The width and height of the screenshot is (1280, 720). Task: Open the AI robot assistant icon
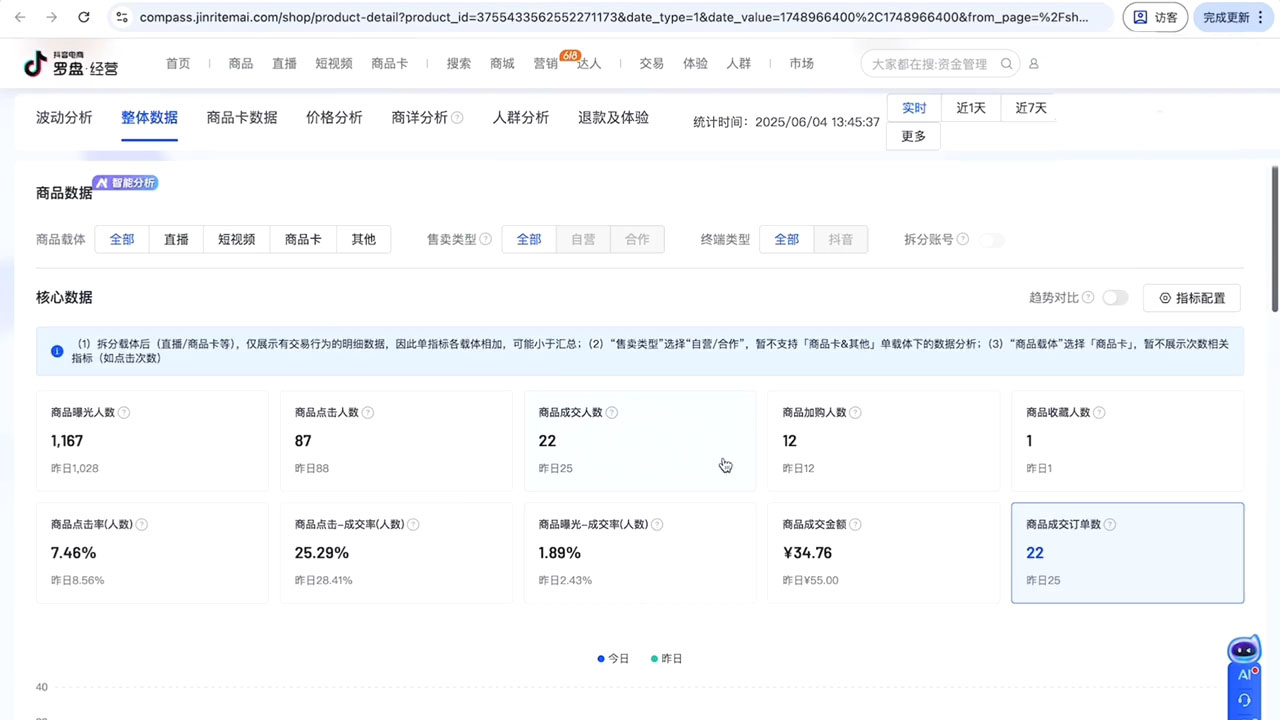(1244, 651)
